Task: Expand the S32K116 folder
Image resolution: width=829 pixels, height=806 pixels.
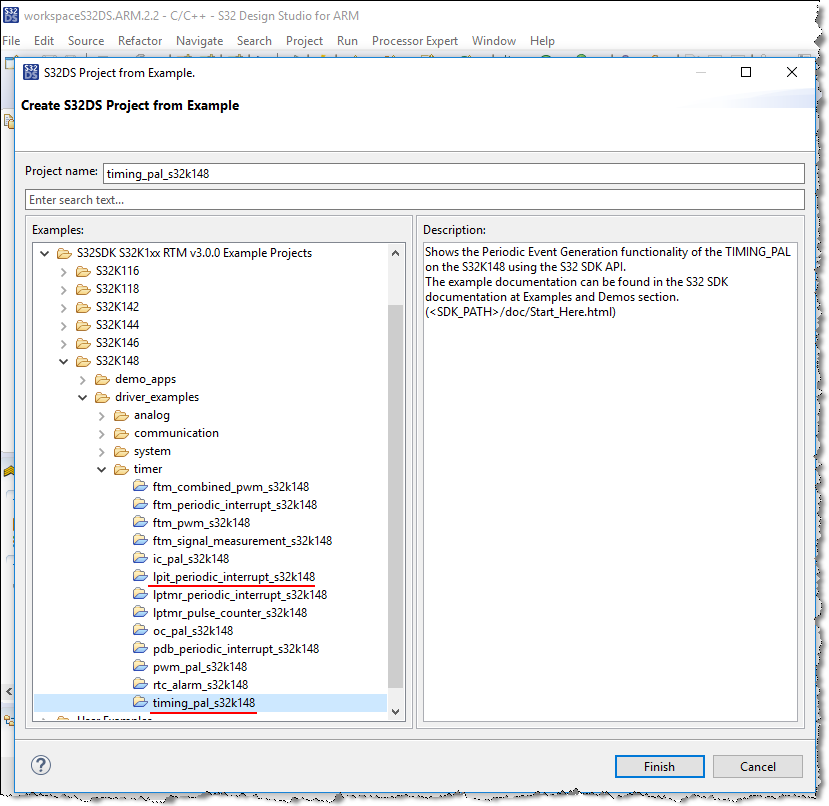Action: 64,272
